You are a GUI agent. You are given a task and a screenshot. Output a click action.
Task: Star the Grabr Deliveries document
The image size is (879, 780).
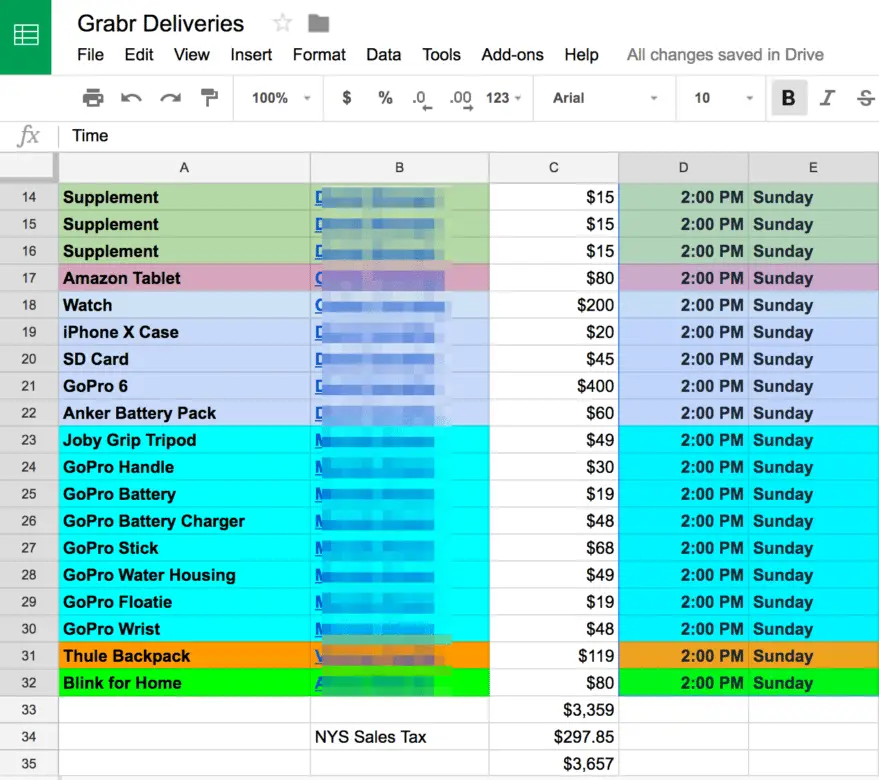click(282, 24)
